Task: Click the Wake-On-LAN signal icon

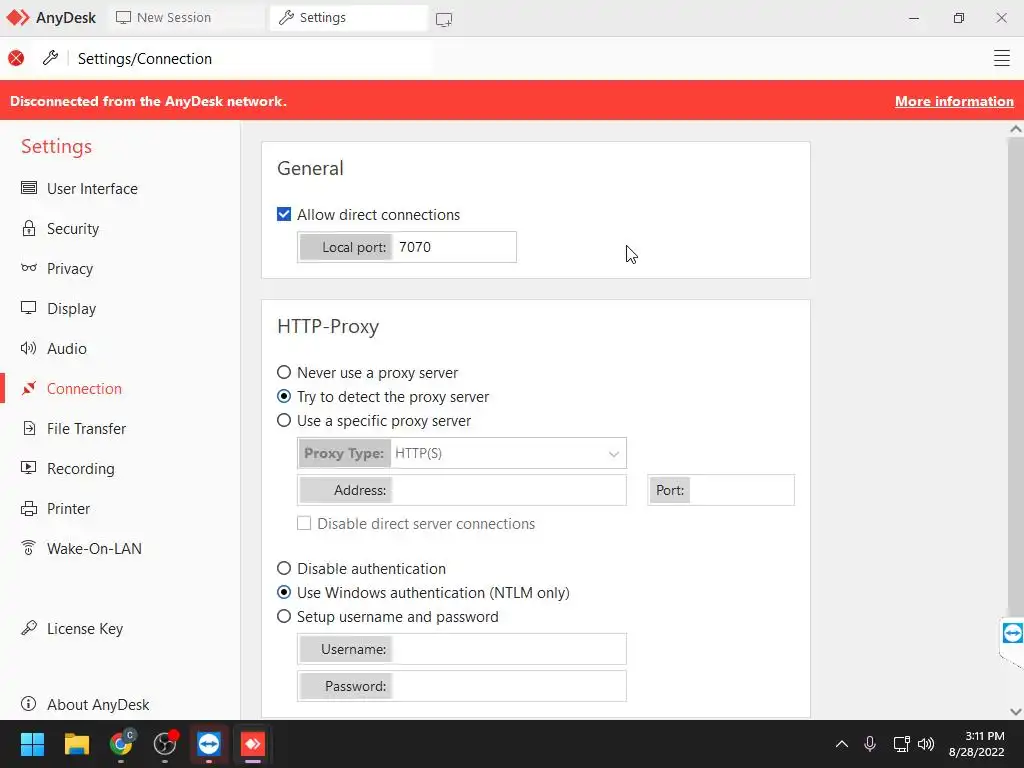Action: click(29, 548)
